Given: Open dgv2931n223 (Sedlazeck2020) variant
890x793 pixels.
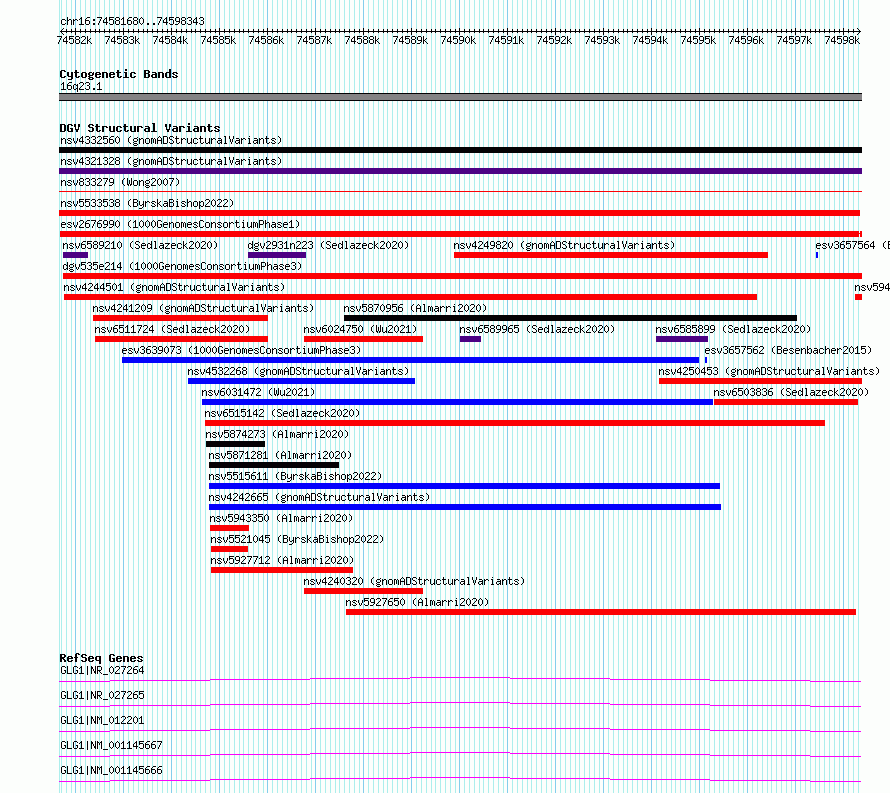Looking at the screenshot, I should 328,245.
